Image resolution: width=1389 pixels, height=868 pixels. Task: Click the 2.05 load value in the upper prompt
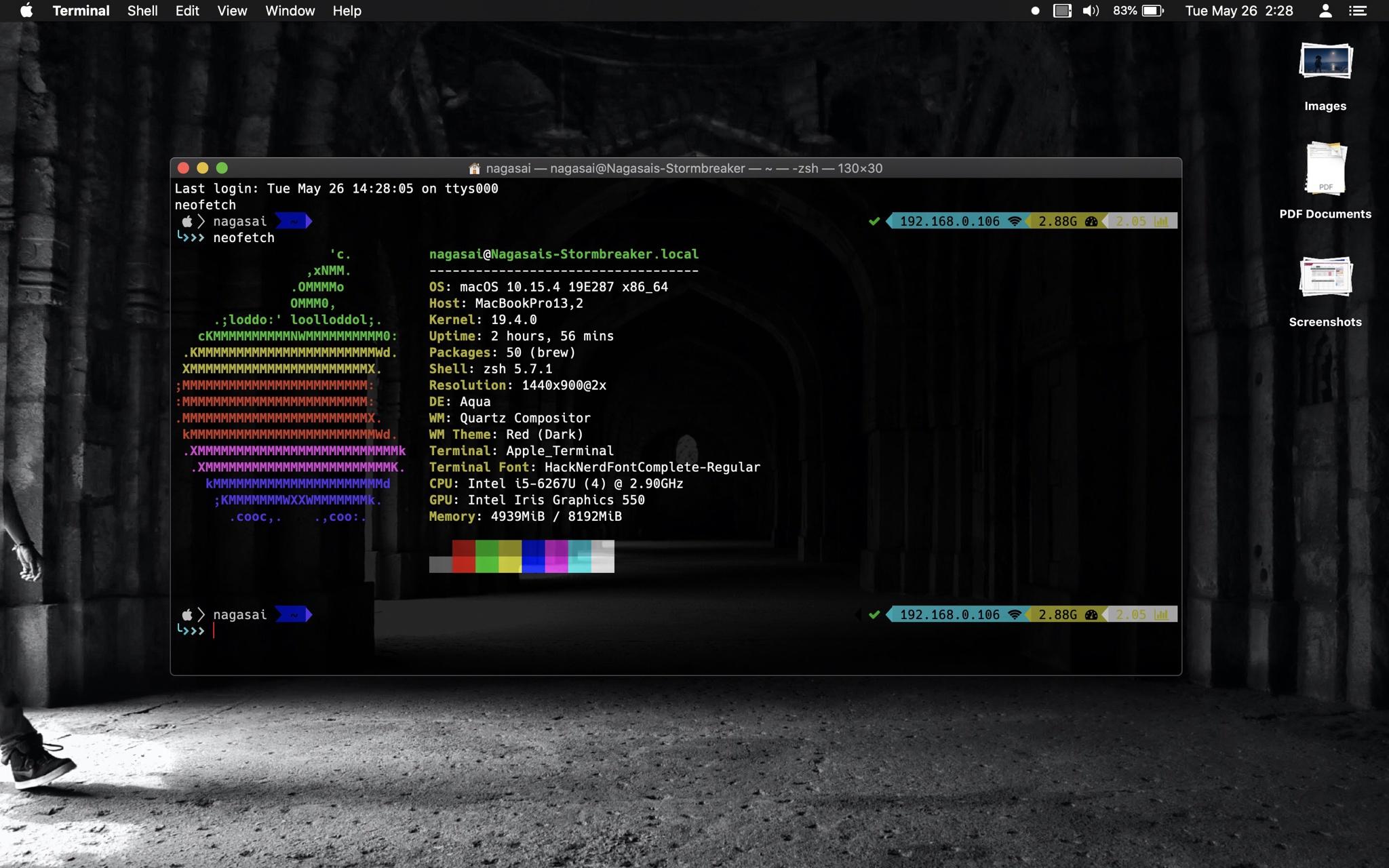1131,221
